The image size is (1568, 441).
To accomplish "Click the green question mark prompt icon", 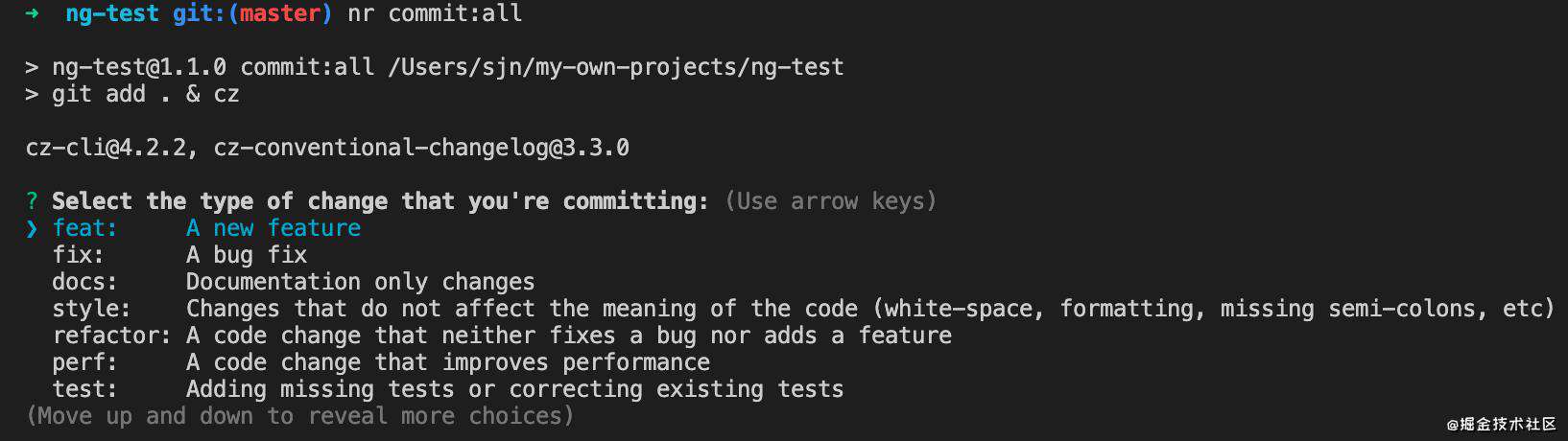I will point(32,201).
